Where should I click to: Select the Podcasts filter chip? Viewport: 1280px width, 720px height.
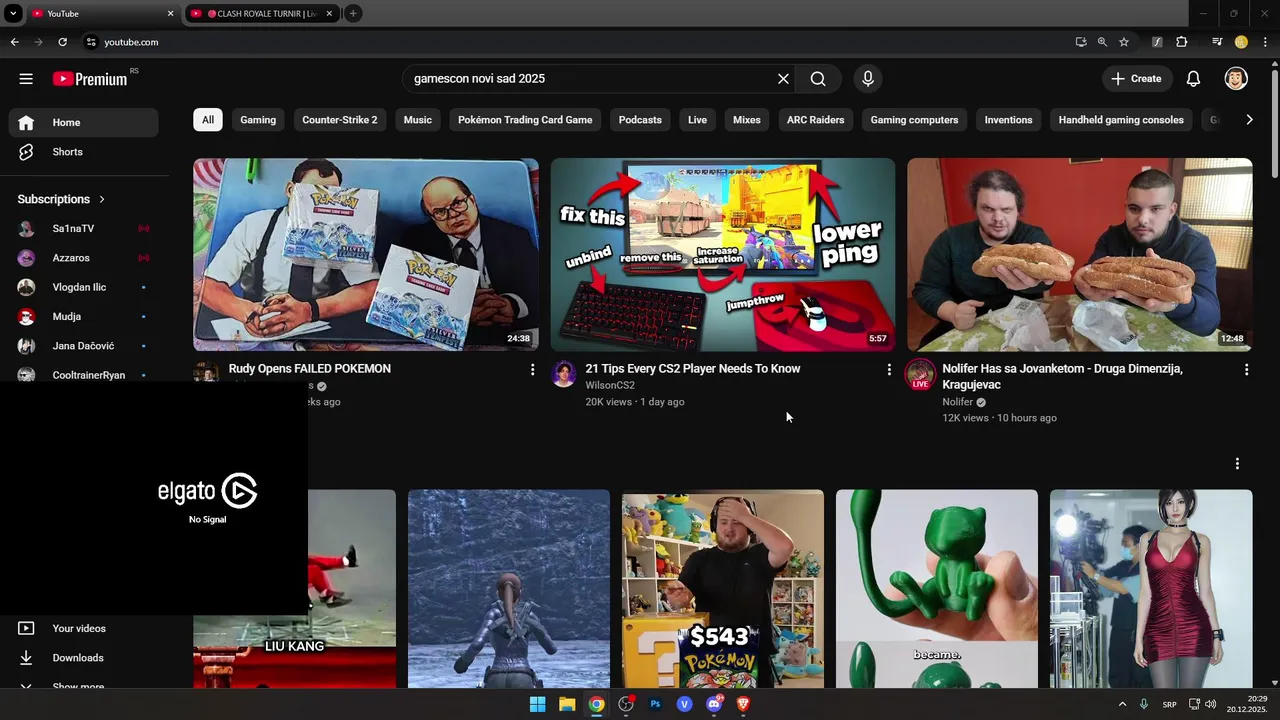[640, 120]
